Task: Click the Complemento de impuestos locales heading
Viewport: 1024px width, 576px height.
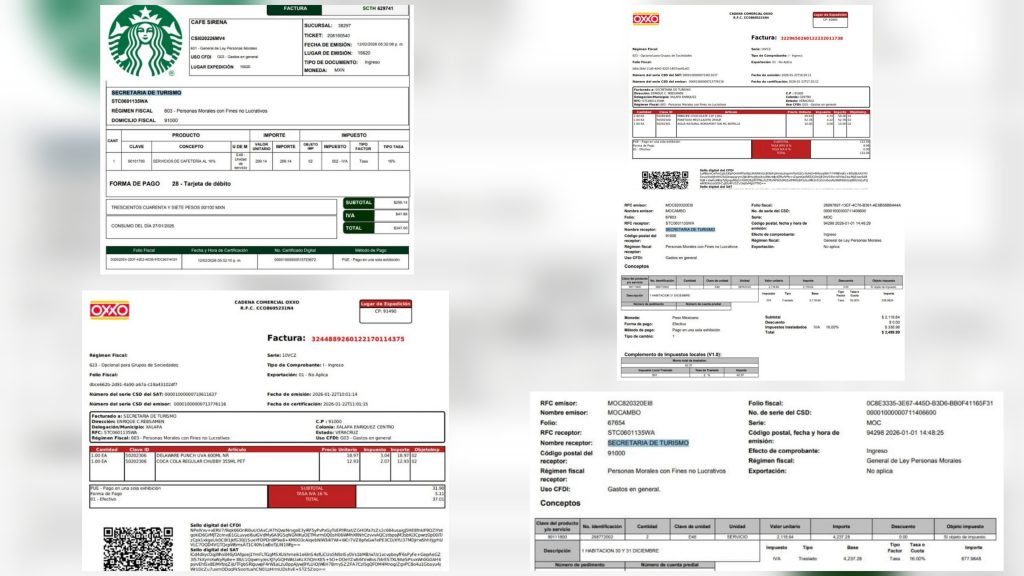Action: [672, 355]
